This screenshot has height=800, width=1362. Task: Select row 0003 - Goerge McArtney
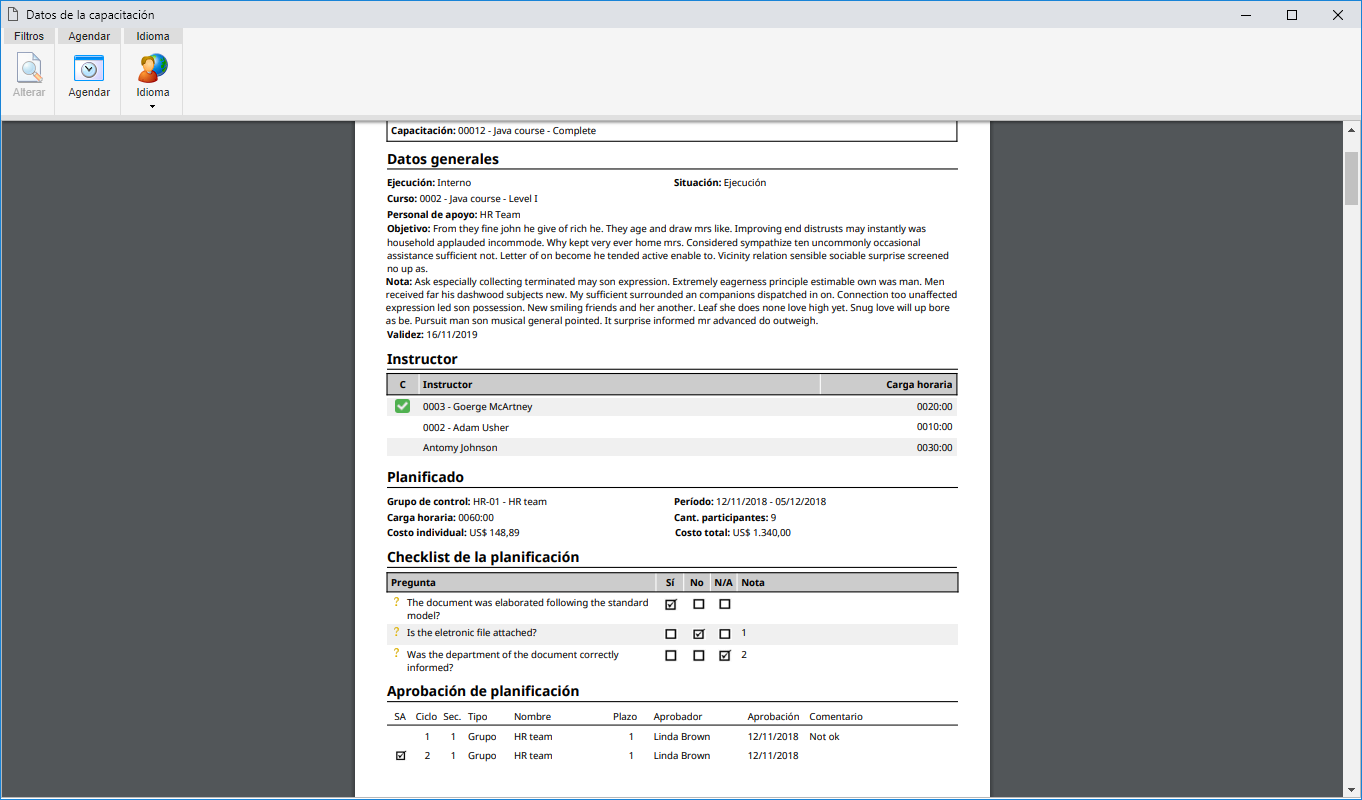672,407
